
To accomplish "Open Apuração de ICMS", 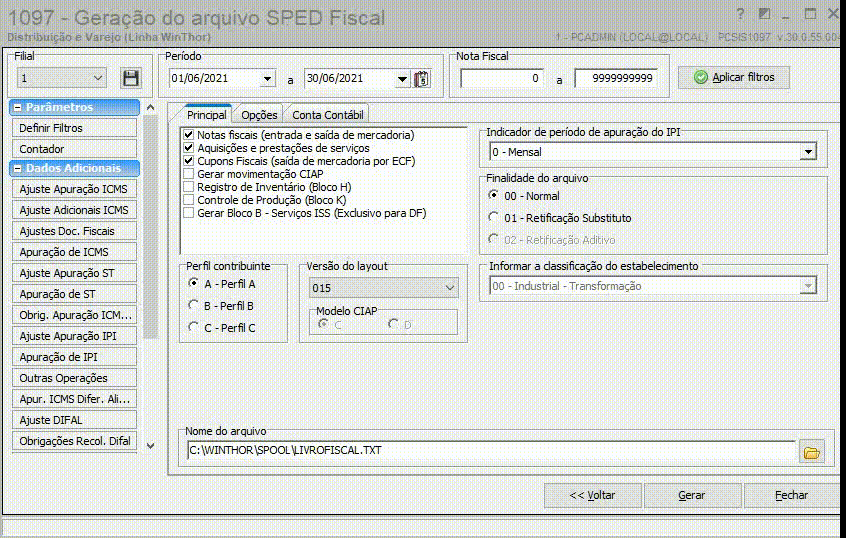I will (74, 252).
